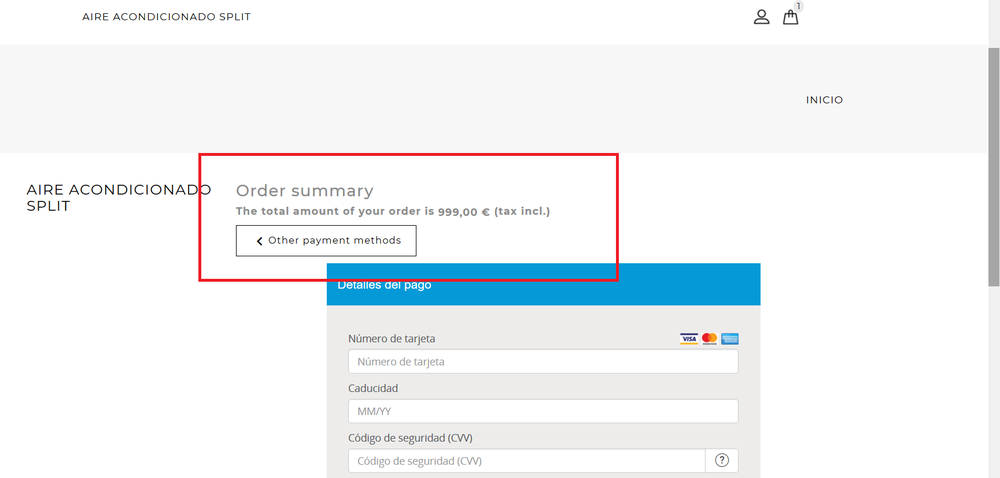Click the Número de tarjeta label
The width and height of the screenshot is (1000, 478).
[x=391, y=339]
